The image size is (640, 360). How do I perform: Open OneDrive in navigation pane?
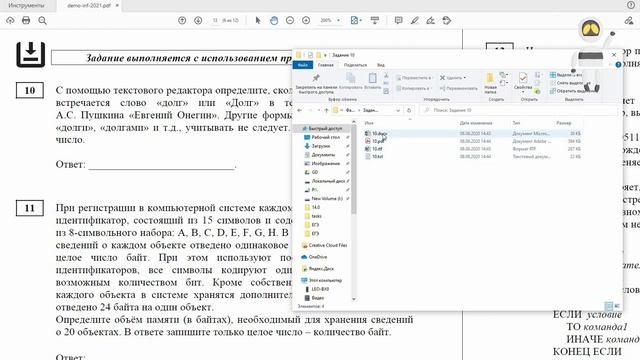[x=318, y=257]
